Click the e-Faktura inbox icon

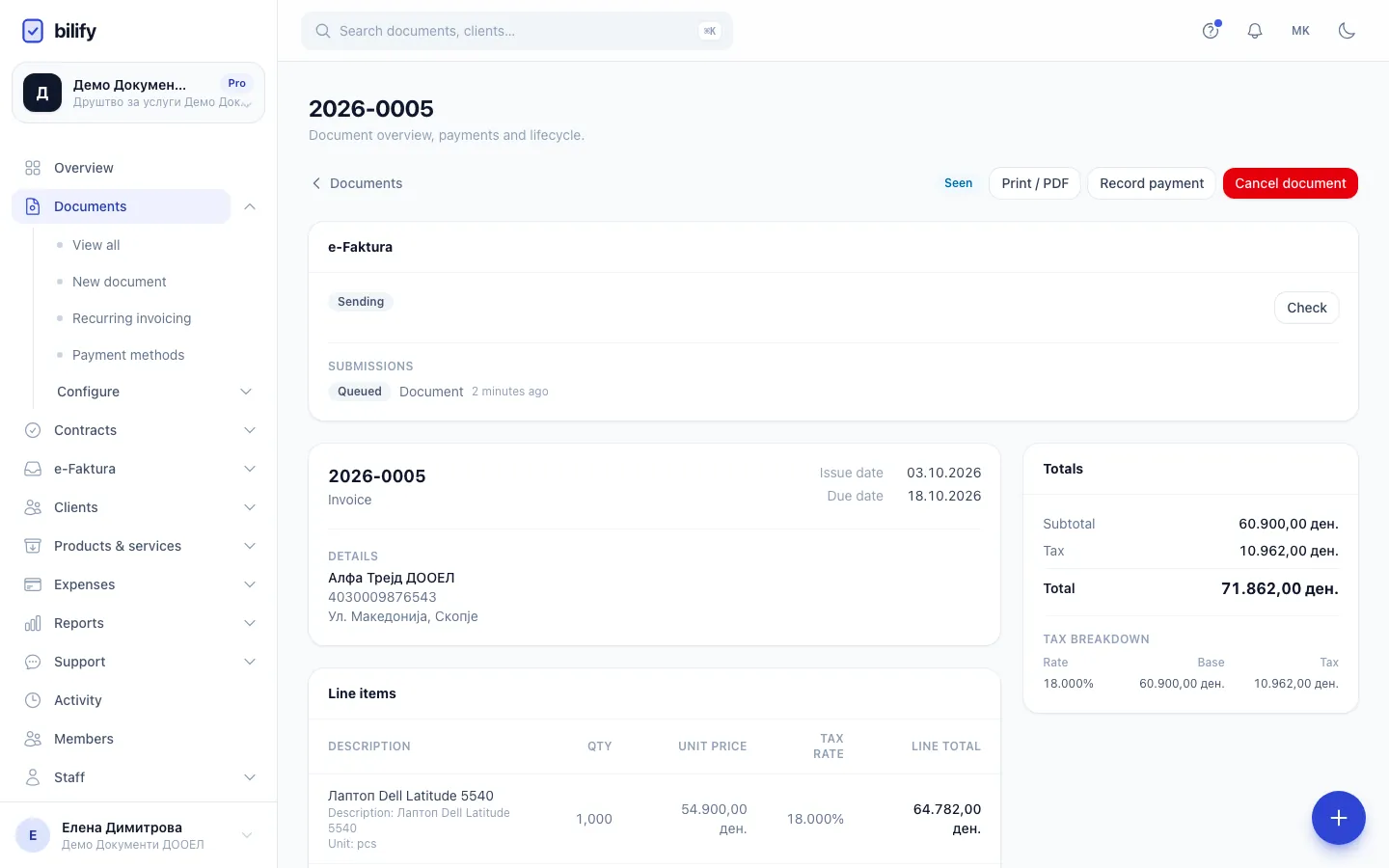point(33,469)
